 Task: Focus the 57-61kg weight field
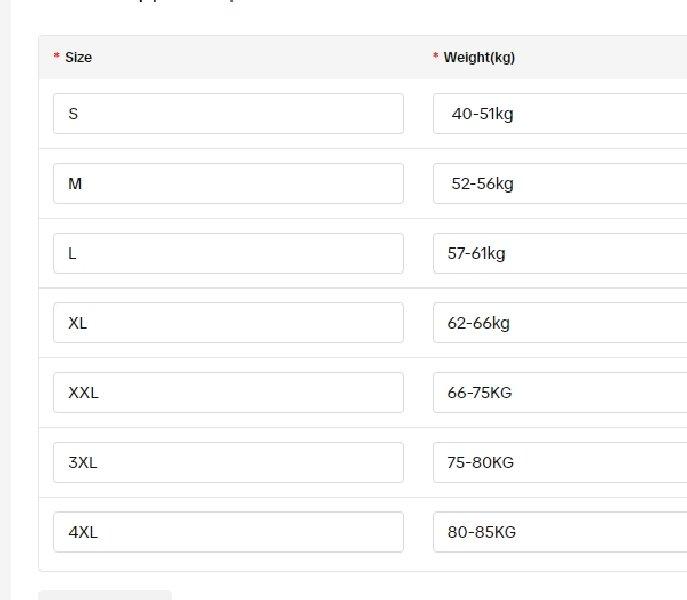pyautogui.click(x=560, y=253)
